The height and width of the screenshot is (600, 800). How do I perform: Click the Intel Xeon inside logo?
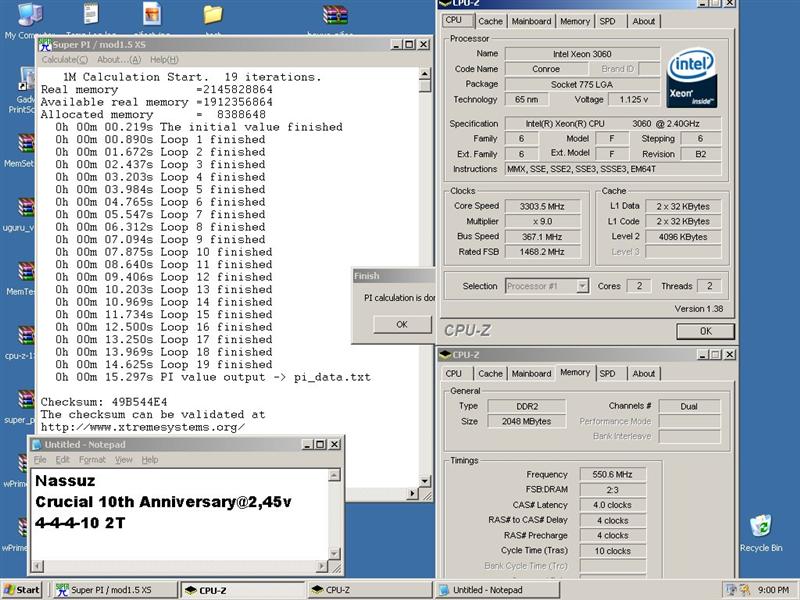click(692, 78)
